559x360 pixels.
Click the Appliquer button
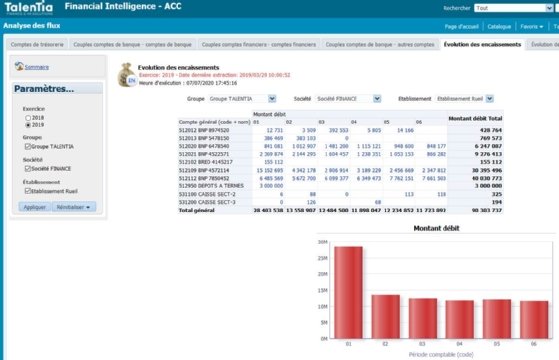click(x=35, y=207)
